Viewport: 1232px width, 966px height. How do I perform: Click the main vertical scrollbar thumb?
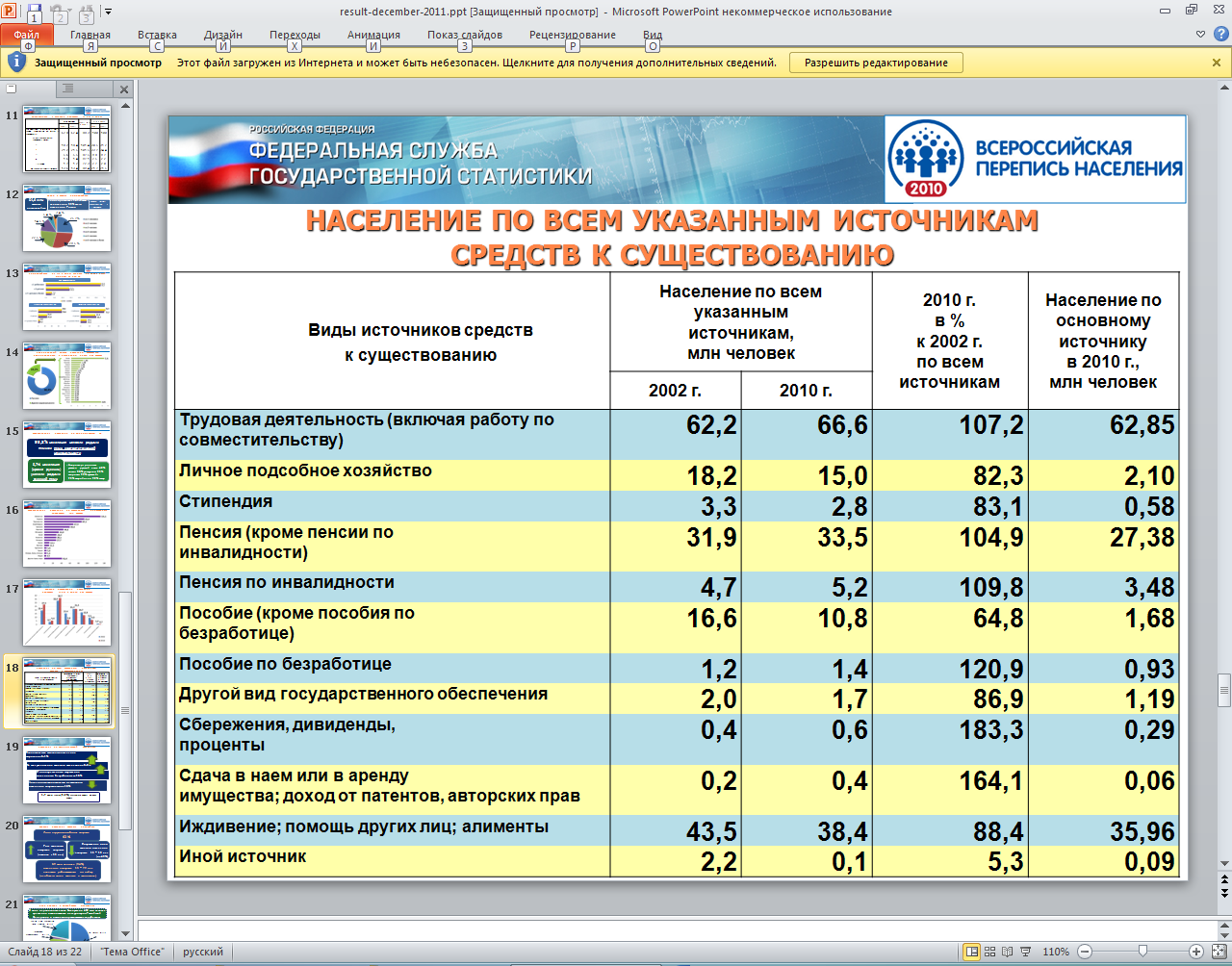pos(1223,689)
